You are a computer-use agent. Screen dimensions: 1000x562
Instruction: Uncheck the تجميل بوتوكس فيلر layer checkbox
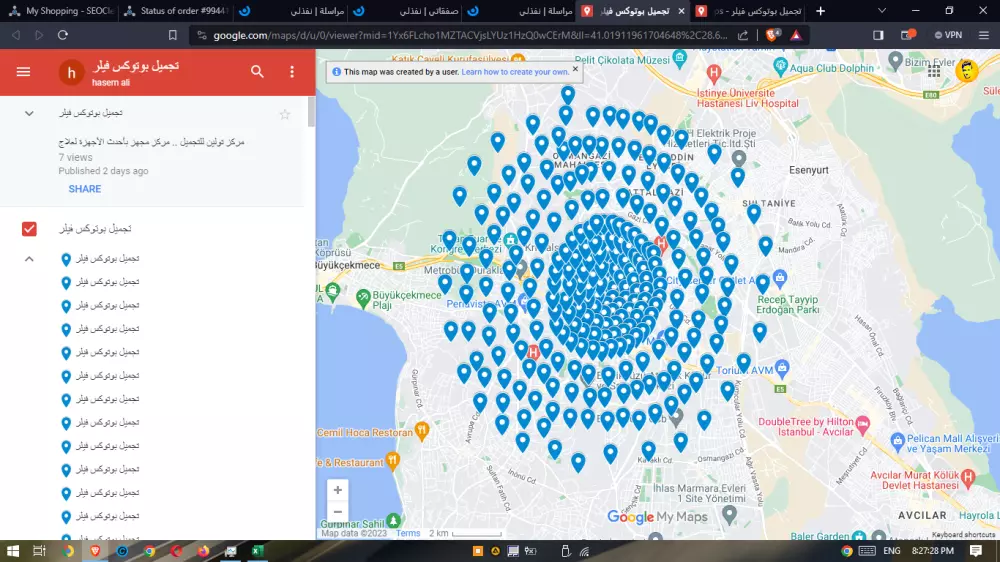point(29,229)
